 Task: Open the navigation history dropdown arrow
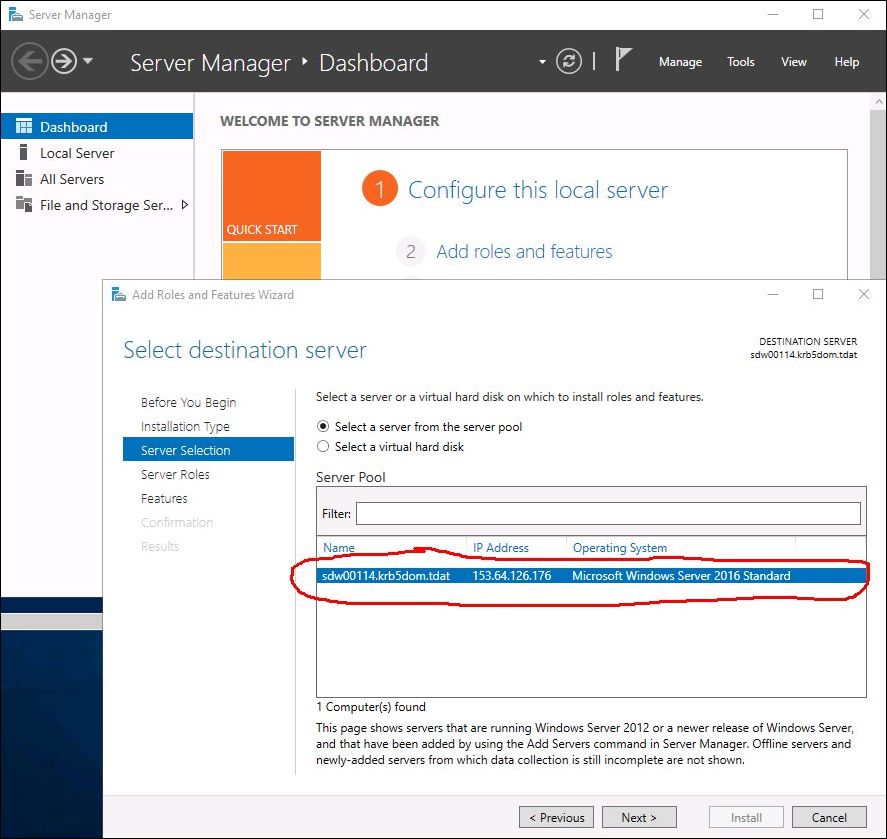[88, 60]
